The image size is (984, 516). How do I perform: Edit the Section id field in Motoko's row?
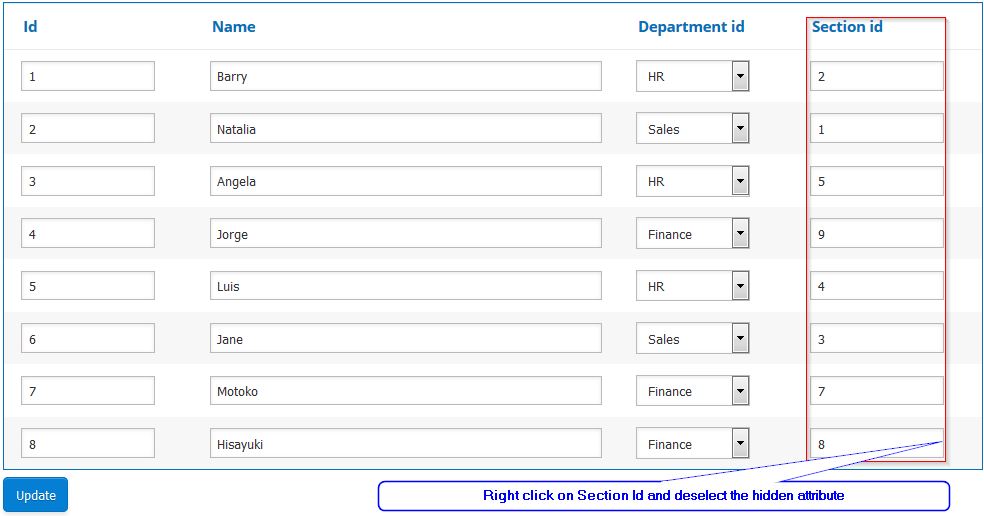pyautogui.click(x=876, y=391)
